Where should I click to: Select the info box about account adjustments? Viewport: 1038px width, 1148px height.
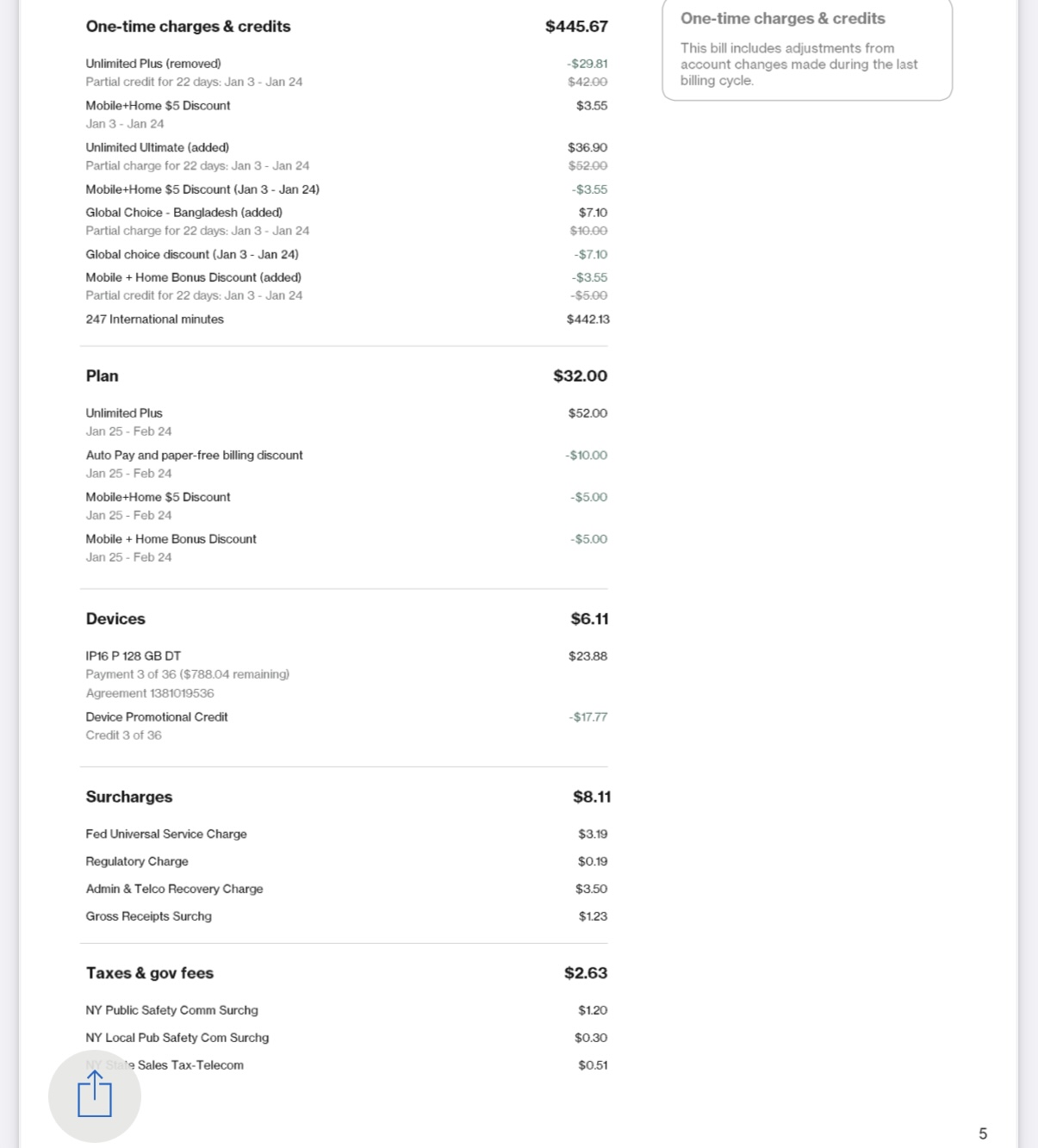(807, 50)
